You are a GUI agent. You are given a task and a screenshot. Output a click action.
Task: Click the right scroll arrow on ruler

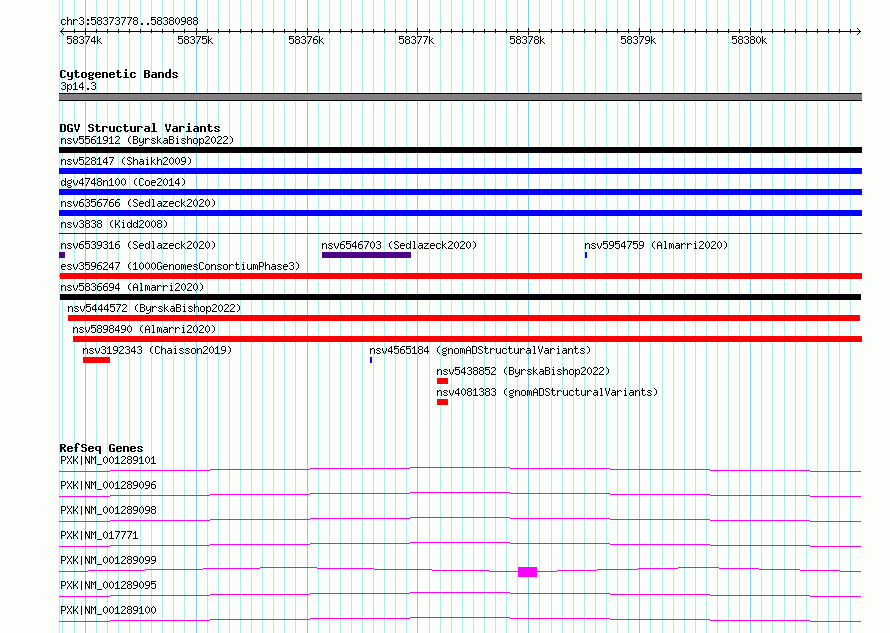click(858, 32)
